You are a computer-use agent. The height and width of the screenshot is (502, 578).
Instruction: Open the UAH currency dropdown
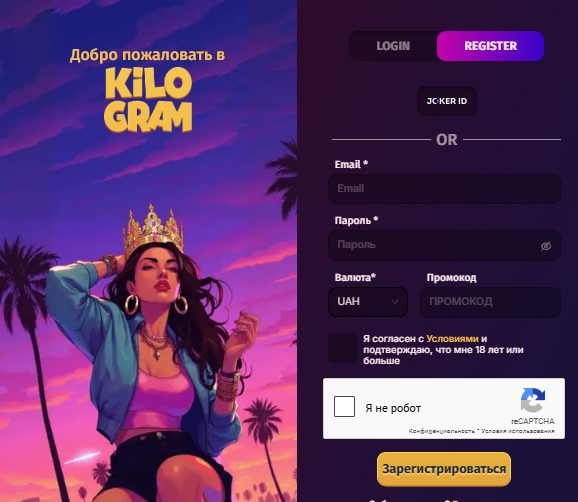(368, 302)
